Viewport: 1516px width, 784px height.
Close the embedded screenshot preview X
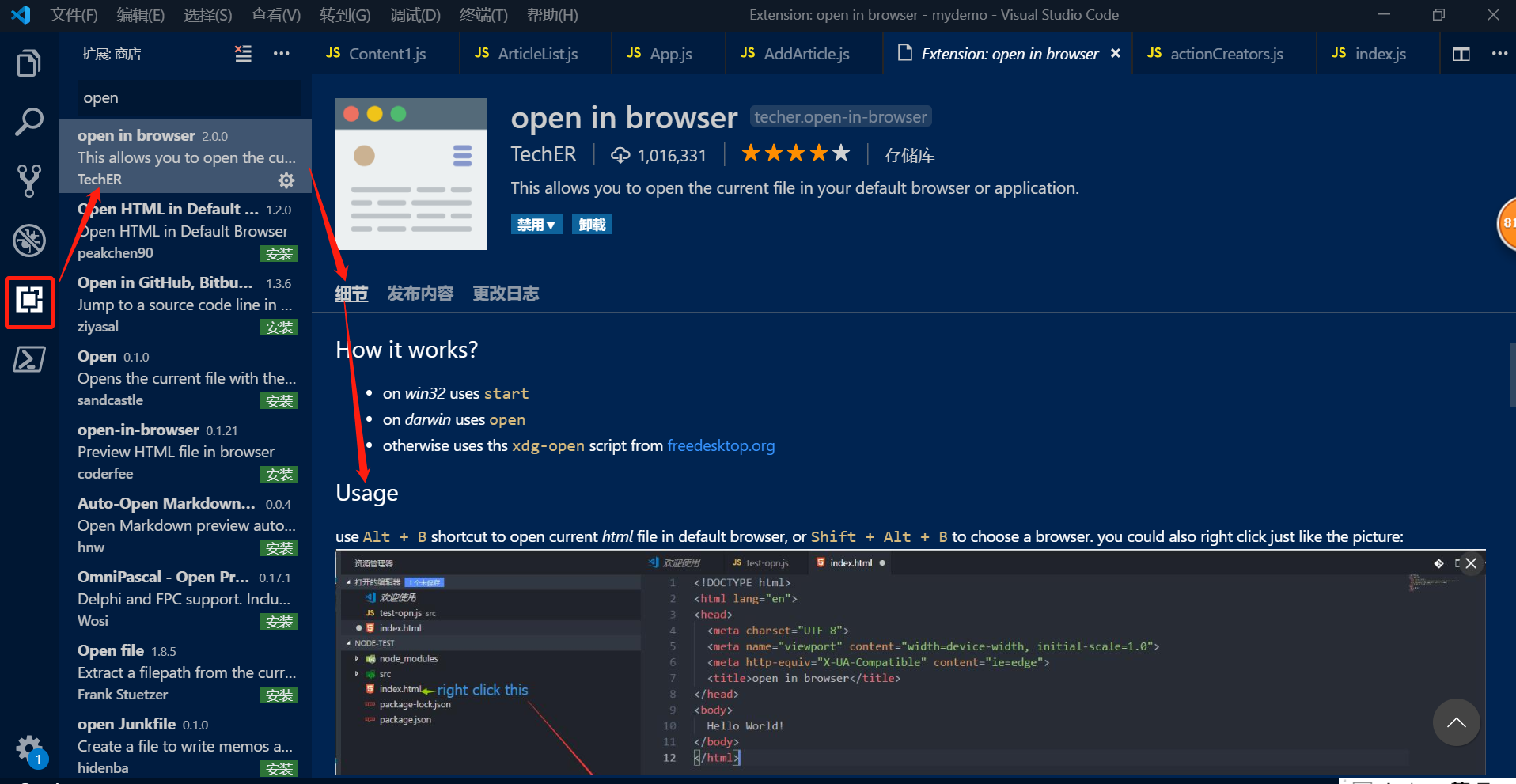click(1471, 563)
